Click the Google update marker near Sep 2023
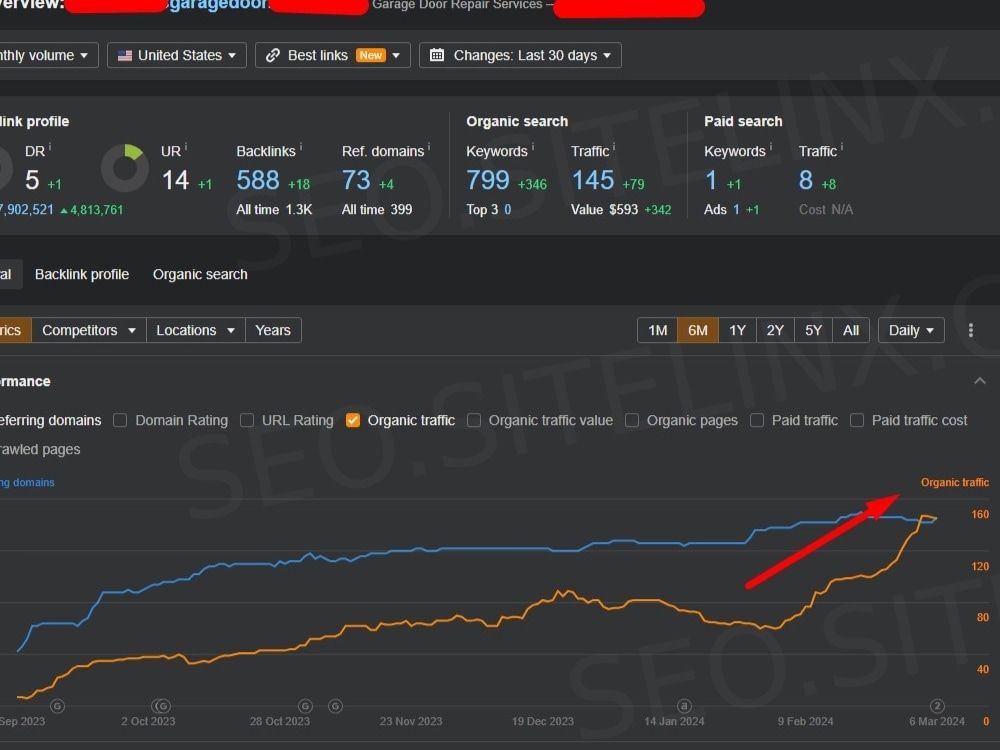Image resolution: width=1000 pixels, height=750 pixels. [x=57, y=706]
